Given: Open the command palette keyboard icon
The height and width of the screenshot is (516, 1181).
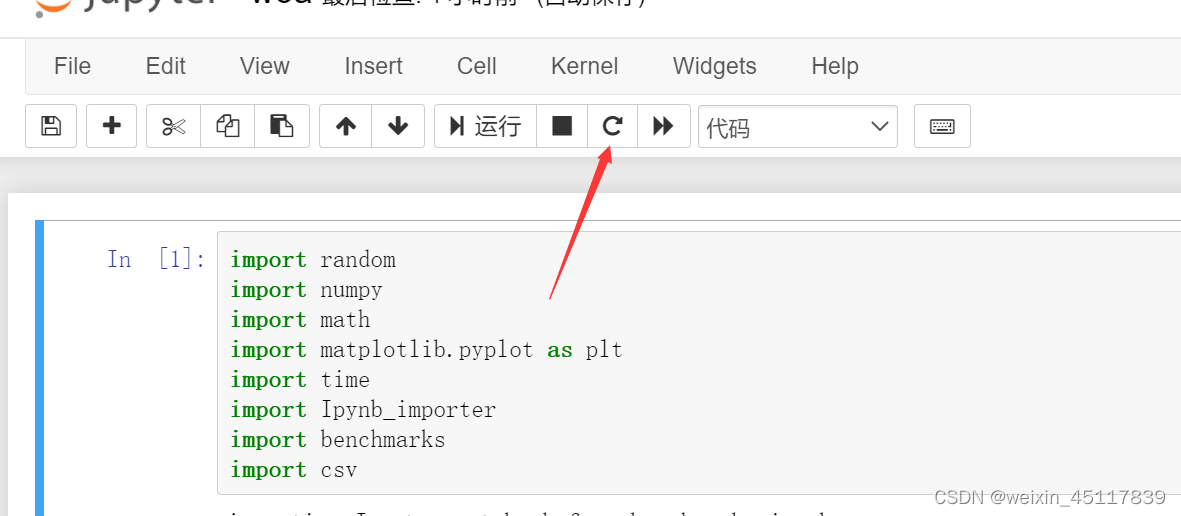Looking at the screenshot, I should click(x=942, y=126).
